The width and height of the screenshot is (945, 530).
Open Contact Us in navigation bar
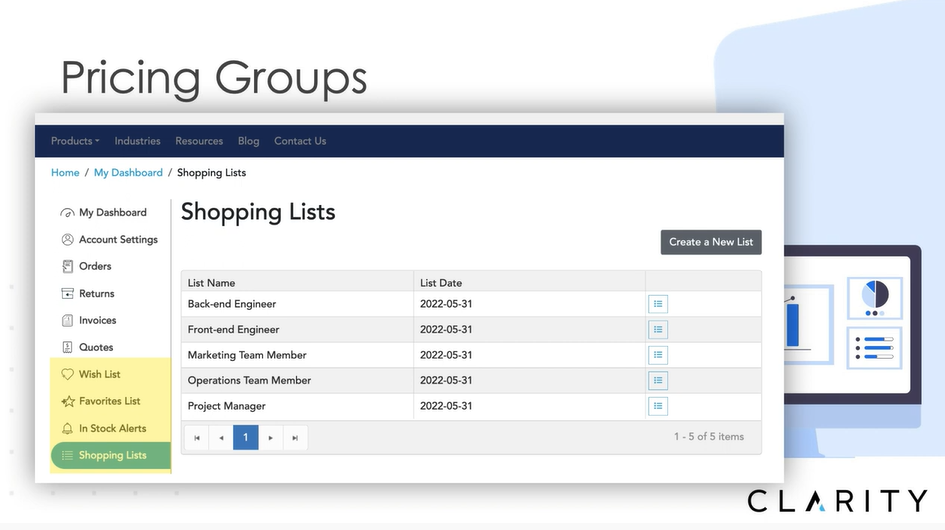click(300, 141)
